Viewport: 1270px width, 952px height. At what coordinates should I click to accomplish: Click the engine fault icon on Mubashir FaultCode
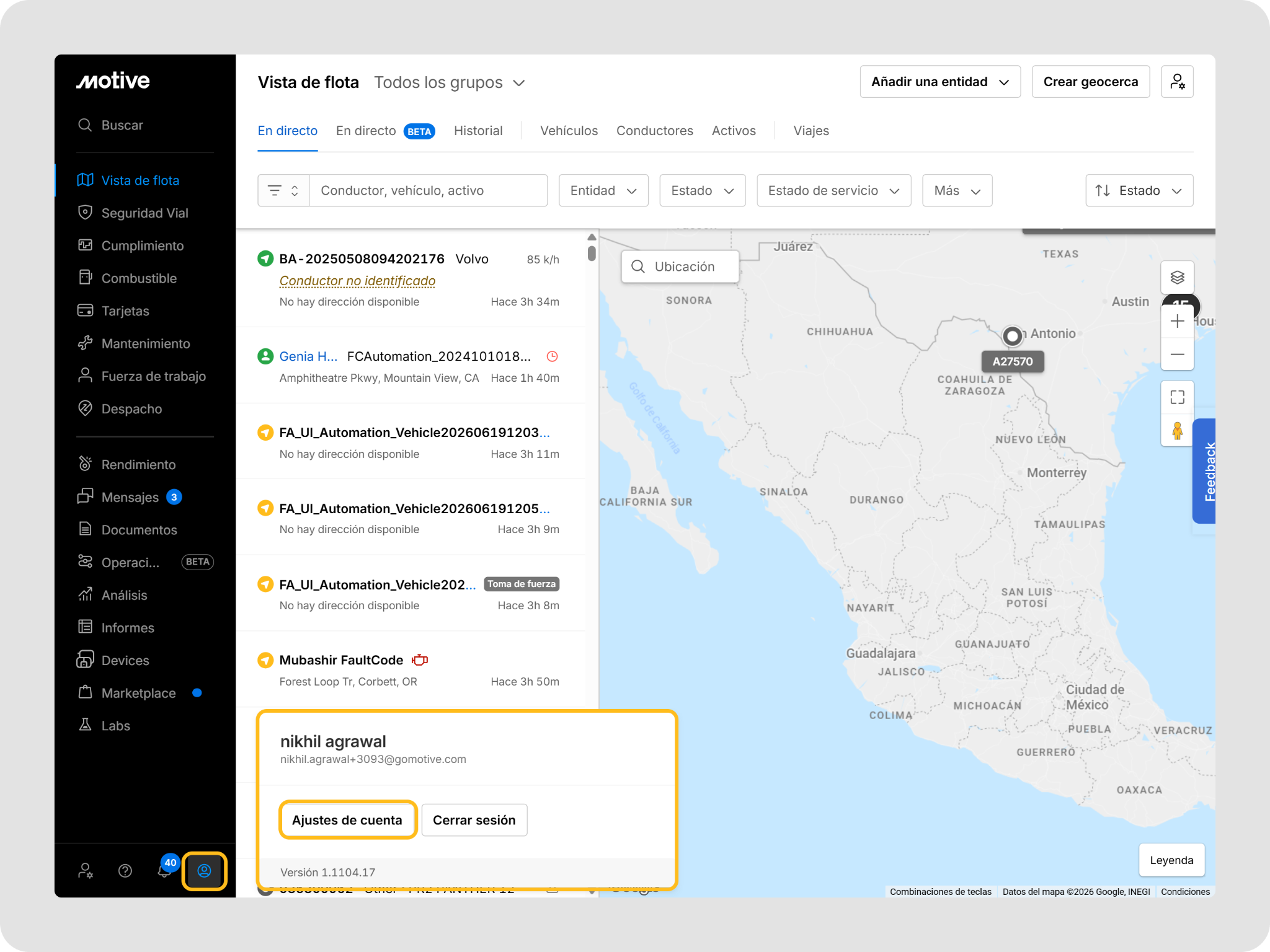(420, 660)
